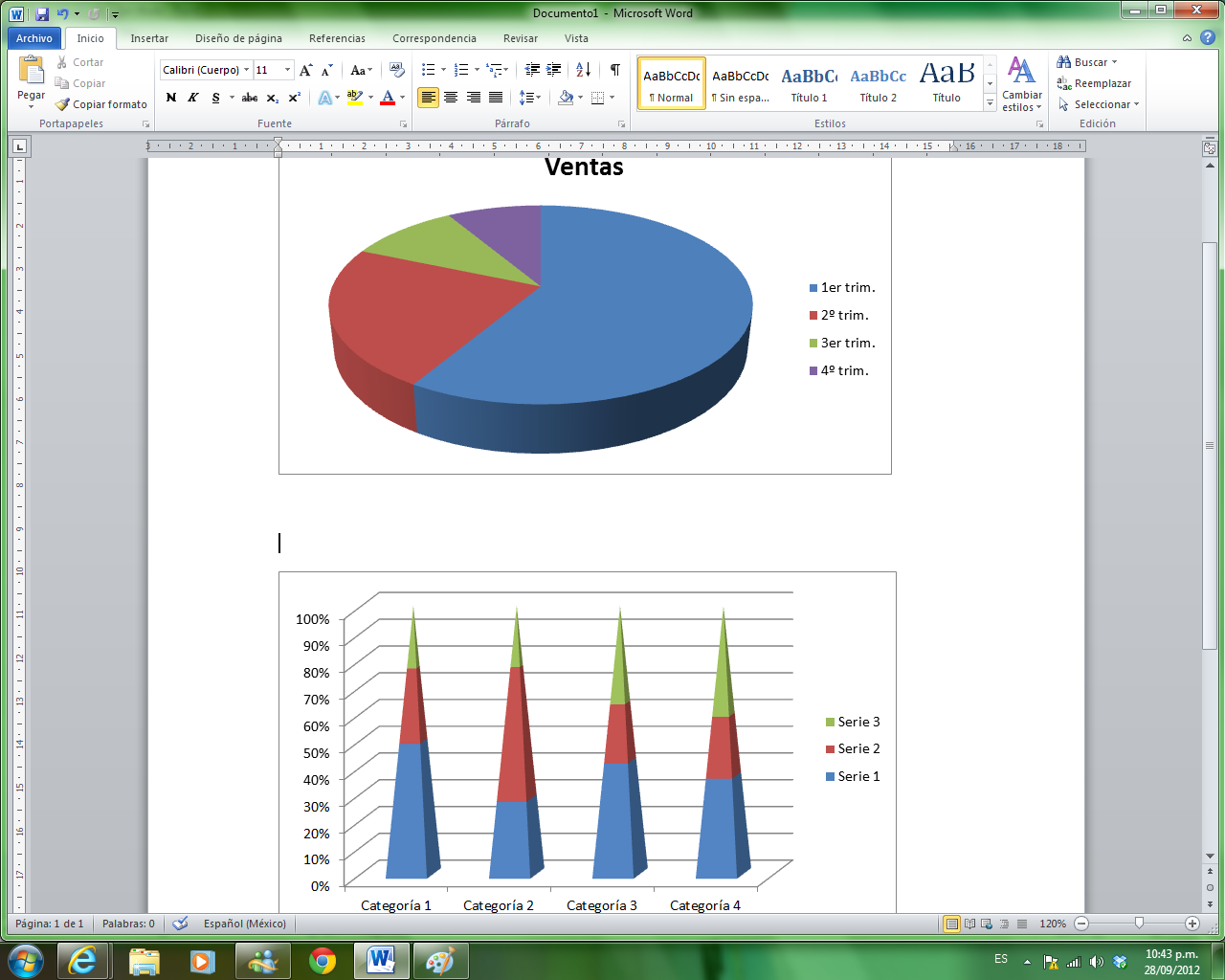The image size is (1225, 980).
Task: Apply the red font color
Action: [388, 98]
